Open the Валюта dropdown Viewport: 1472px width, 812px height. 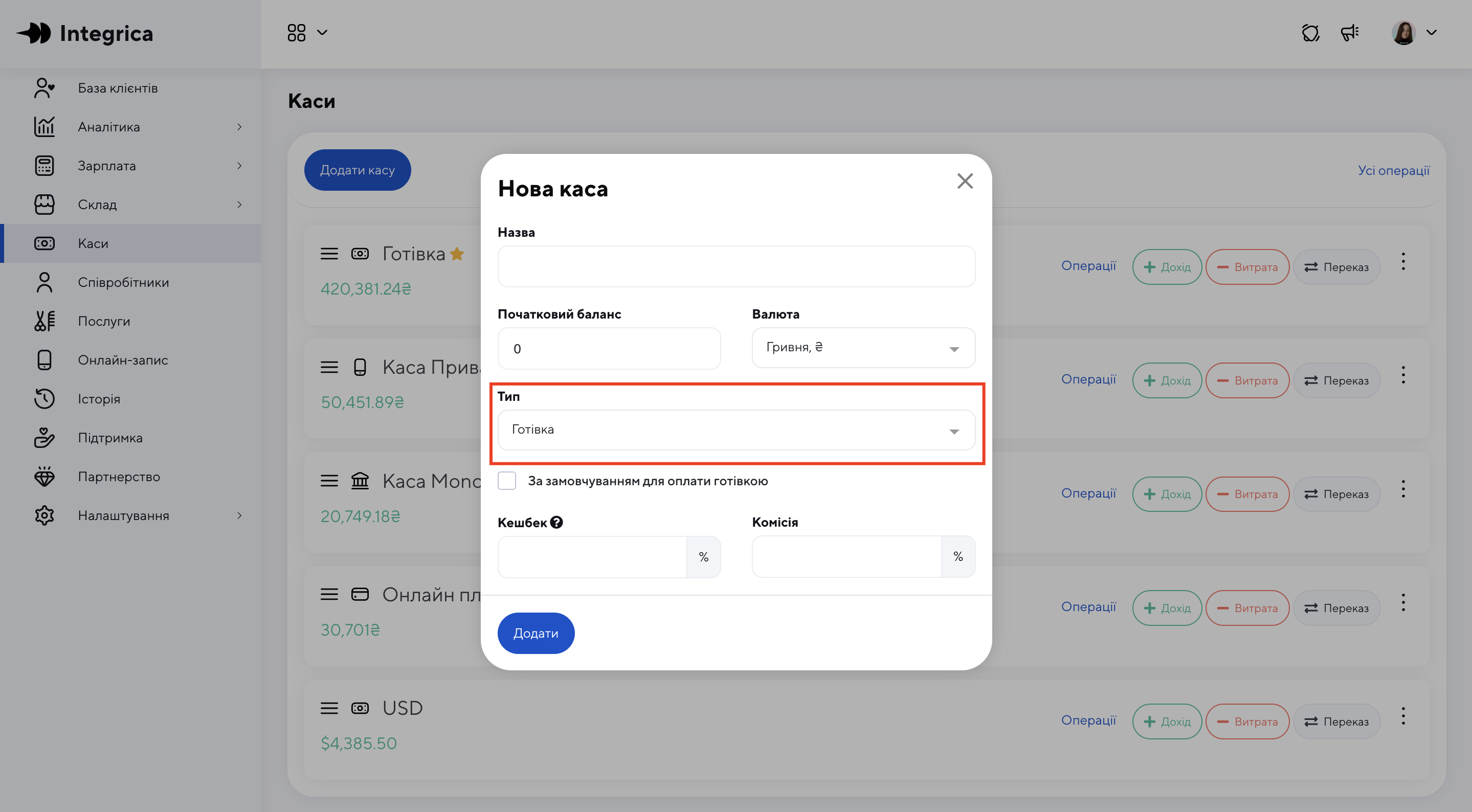[x=863, y=348]
